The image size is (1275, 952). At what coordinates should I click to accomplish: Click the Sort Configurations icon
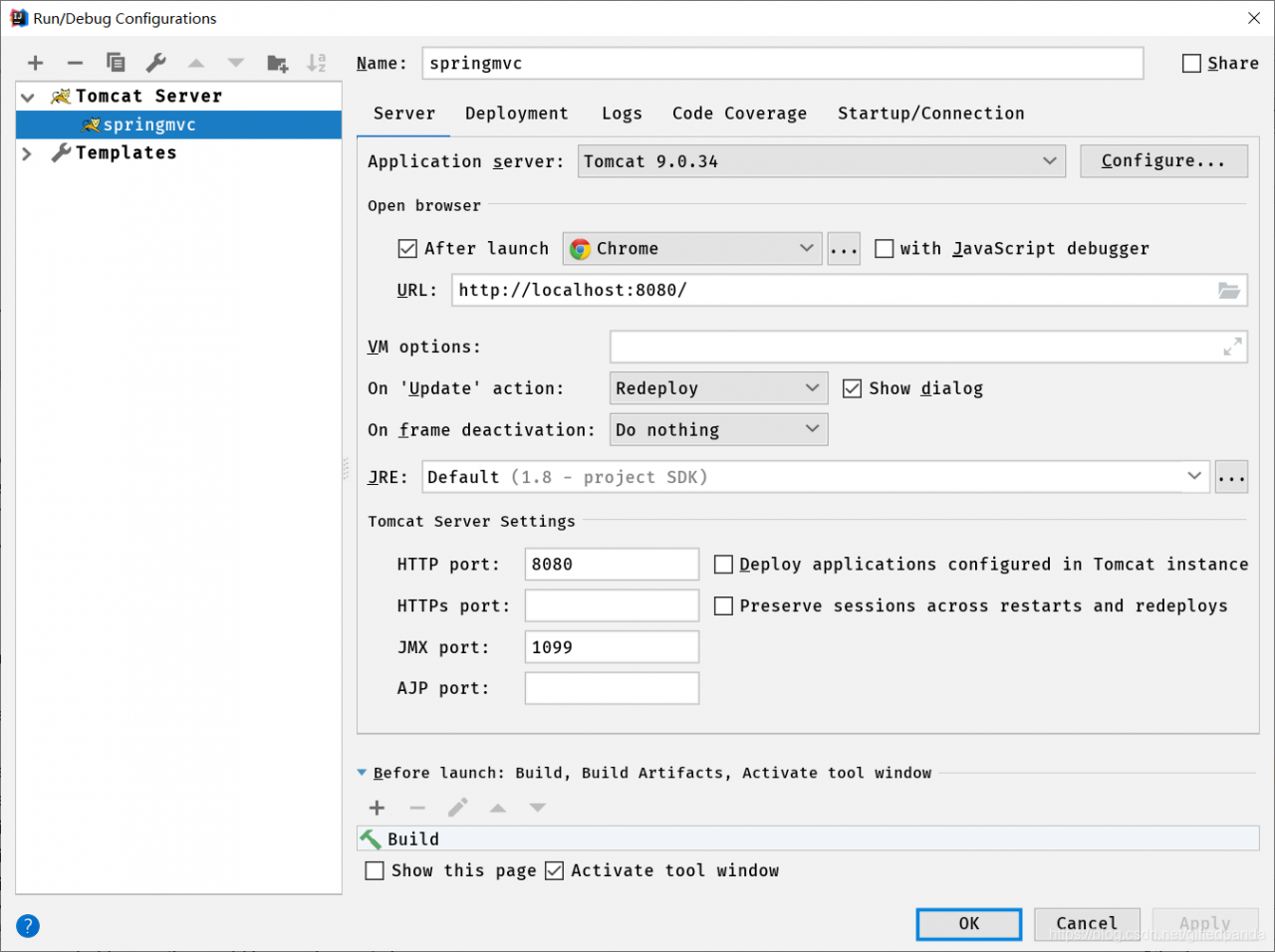316,63
